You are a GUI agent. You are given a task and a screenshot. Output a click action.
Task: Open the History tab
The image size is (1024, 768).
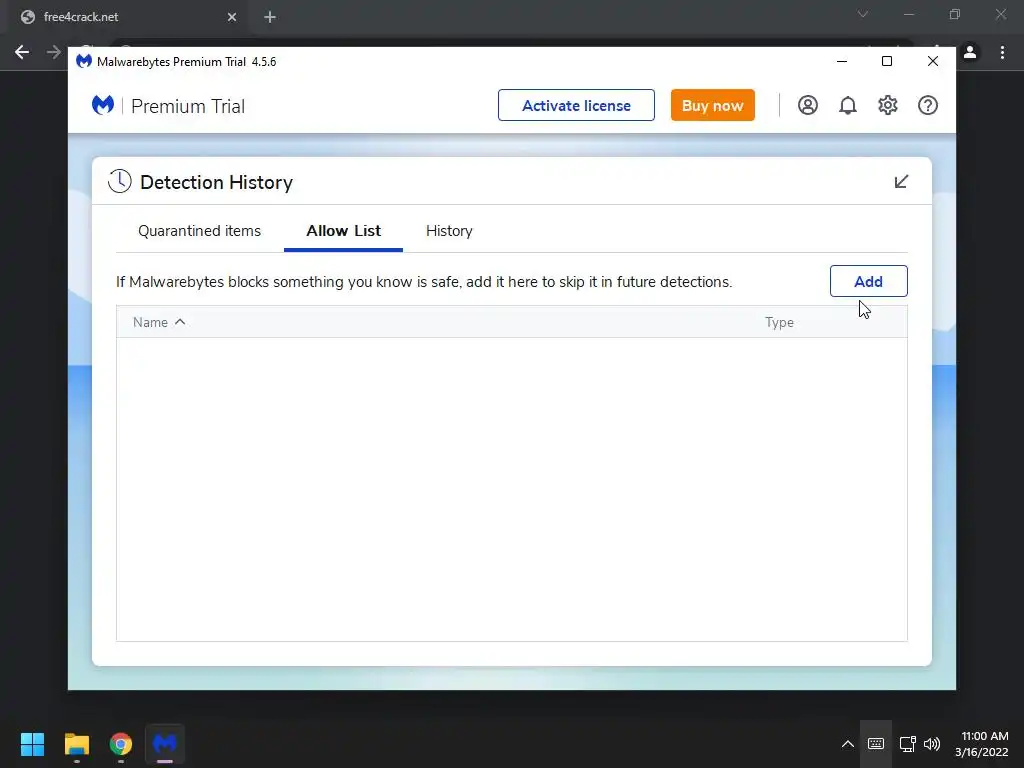coord(449,231)
